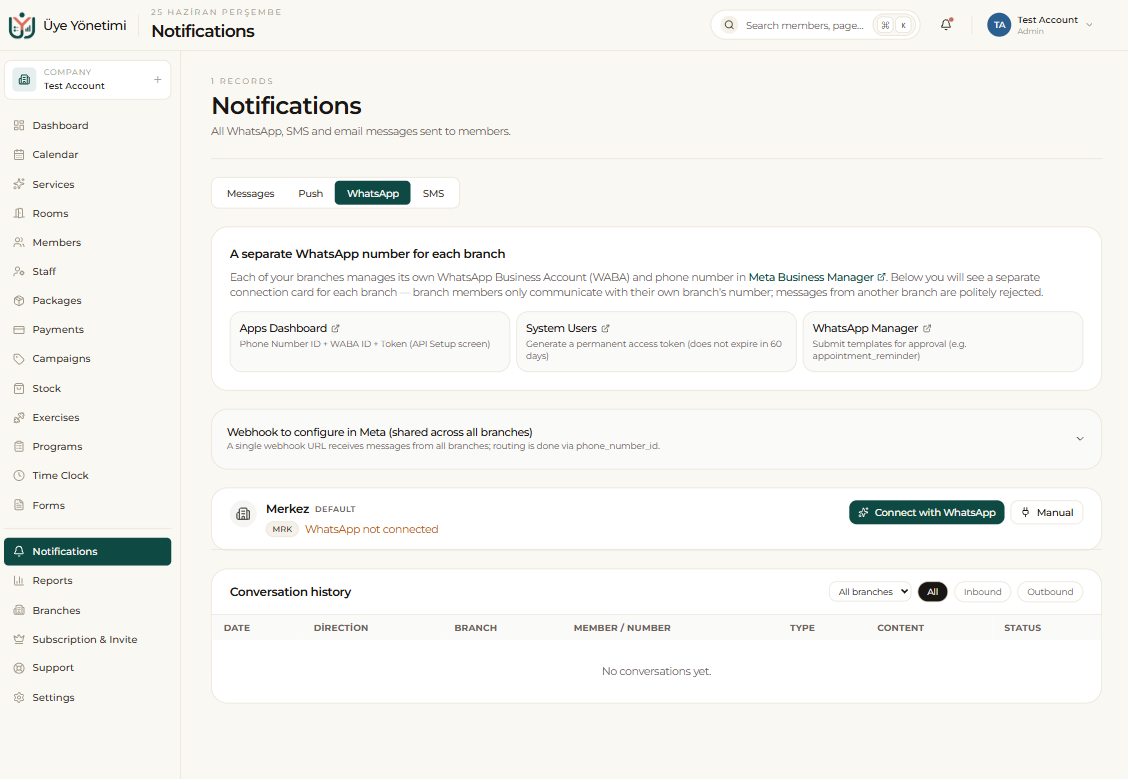
Task: Click the Stock sidebar icon
Action: [19, 388]
